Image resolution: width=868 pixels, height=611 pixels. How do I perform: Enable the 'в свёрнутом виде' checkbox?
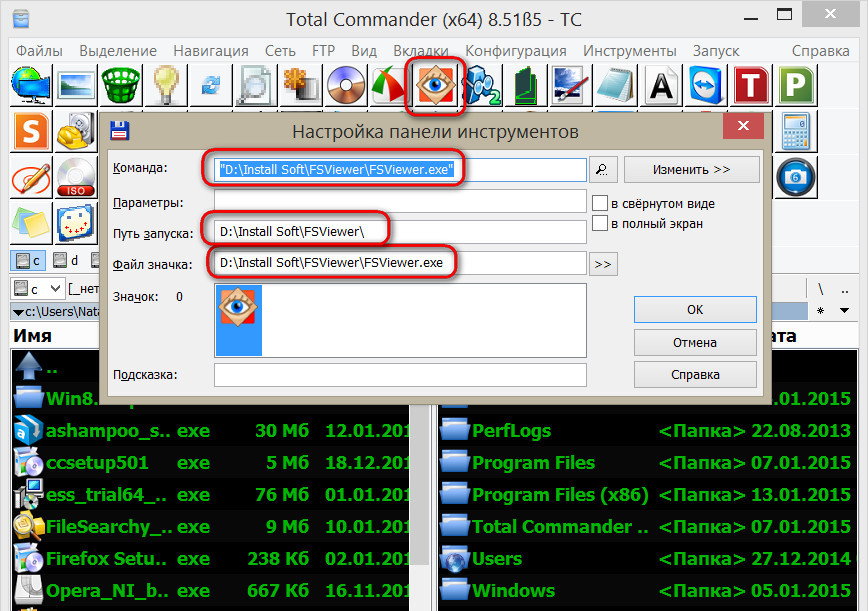click(x=600, y=203)
